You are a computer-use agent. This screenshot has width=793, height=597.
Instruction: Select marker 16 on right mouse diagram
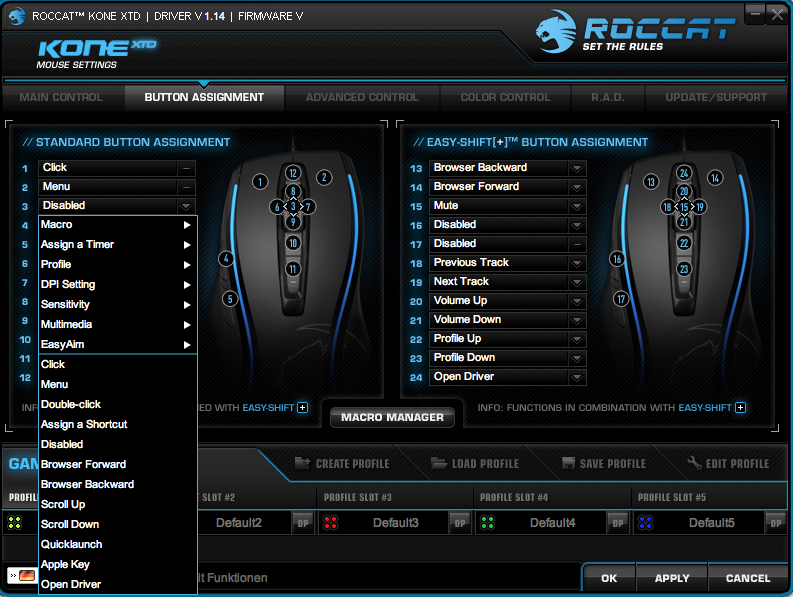coord(617,259)
